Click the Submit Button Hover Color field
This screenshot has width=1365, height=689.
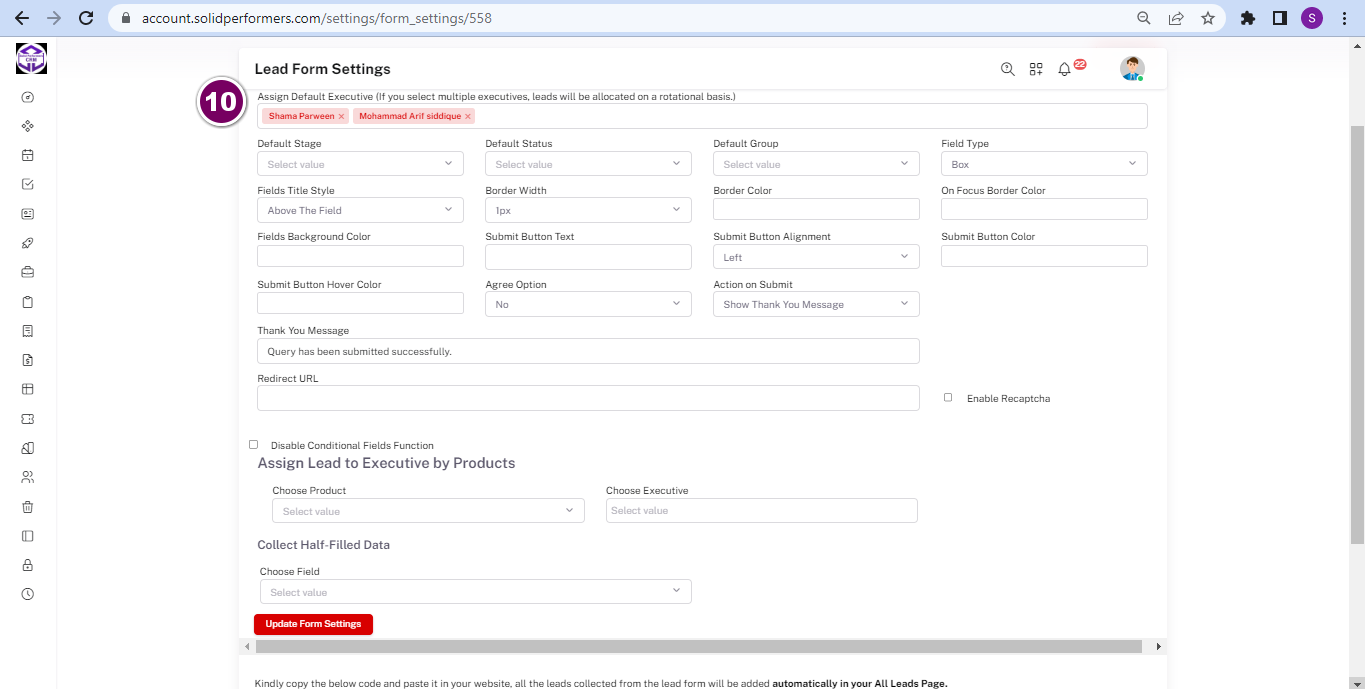[360, 303]
